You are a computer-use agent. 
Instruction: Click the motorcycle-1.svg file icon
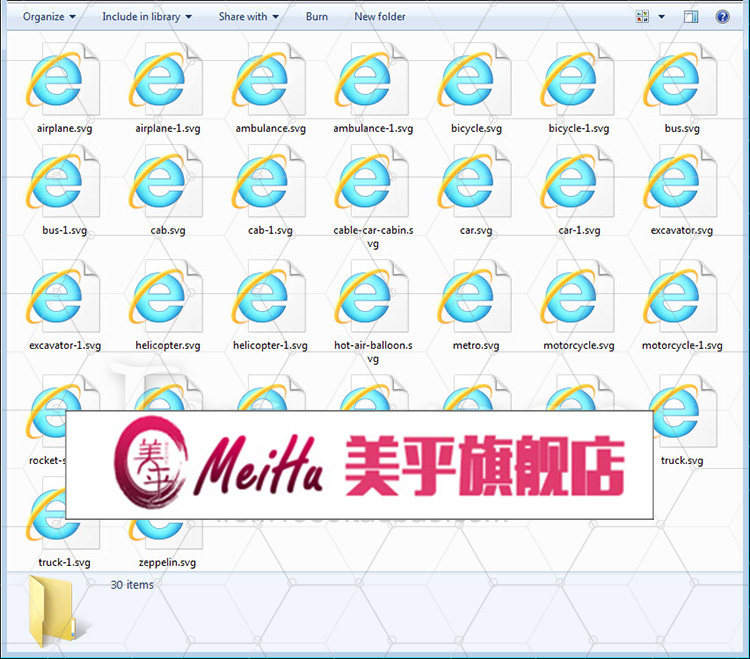680,297
